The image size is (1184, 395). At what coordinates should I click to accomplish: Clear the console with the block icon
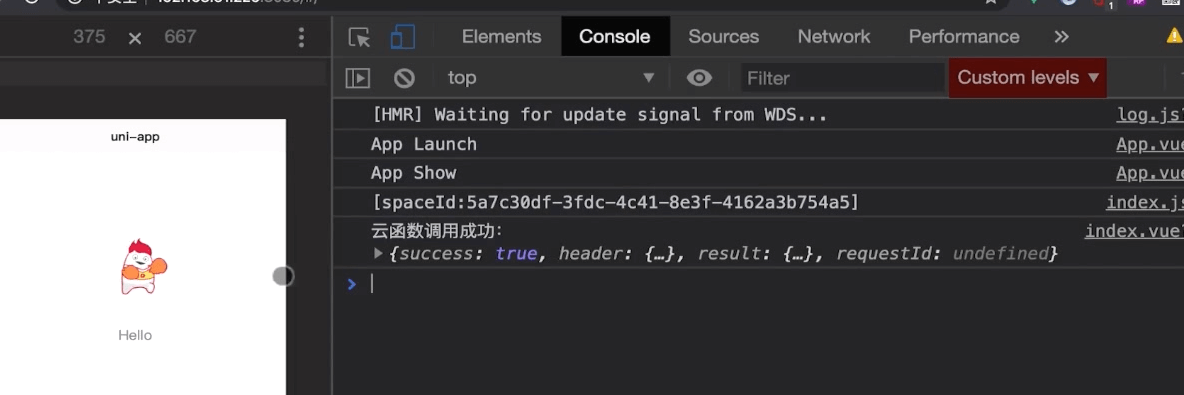405,78
